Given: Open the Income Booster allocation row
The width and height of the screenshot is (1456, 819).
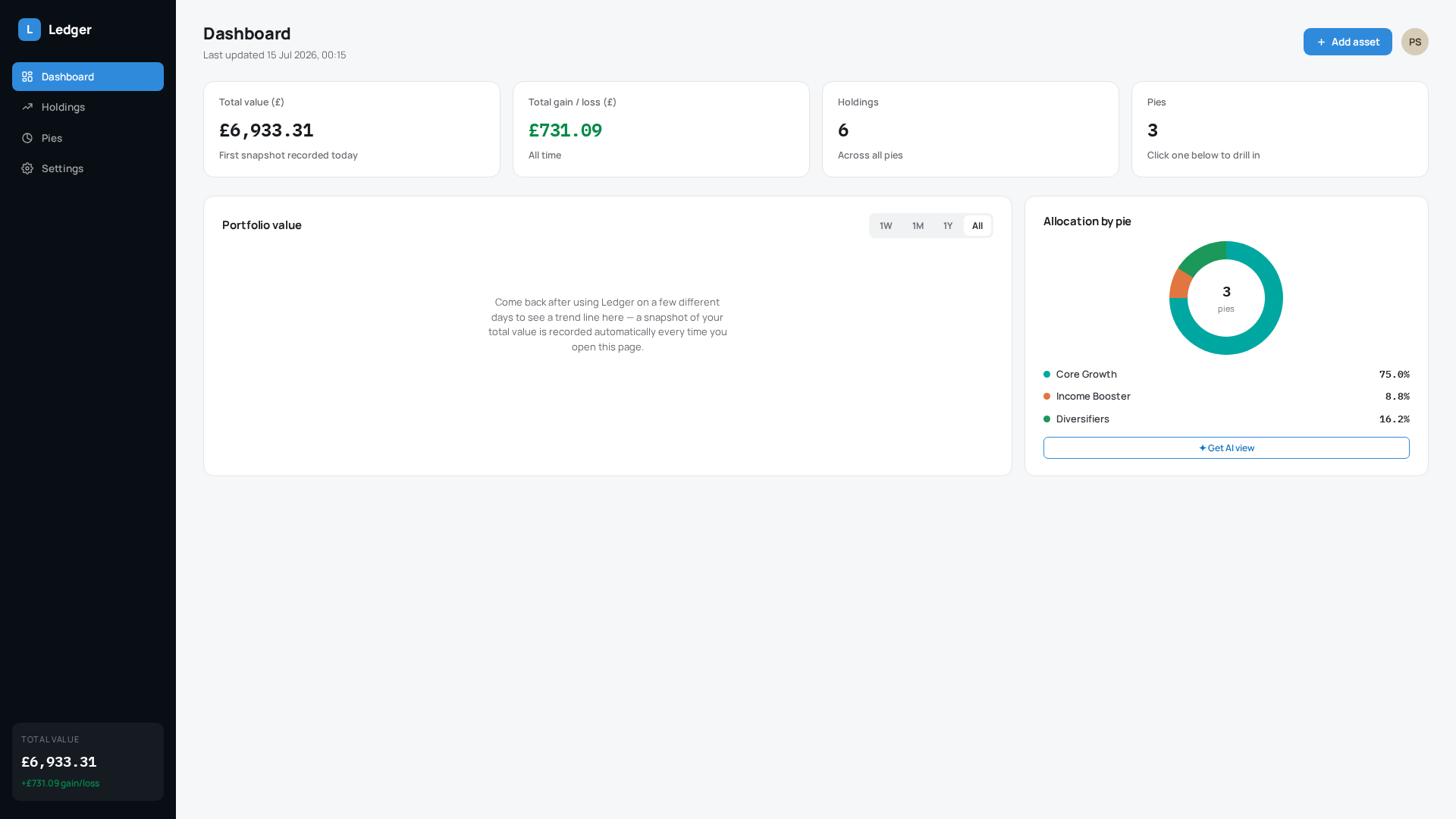Looking at the screenshot, I should (1226, 397).
